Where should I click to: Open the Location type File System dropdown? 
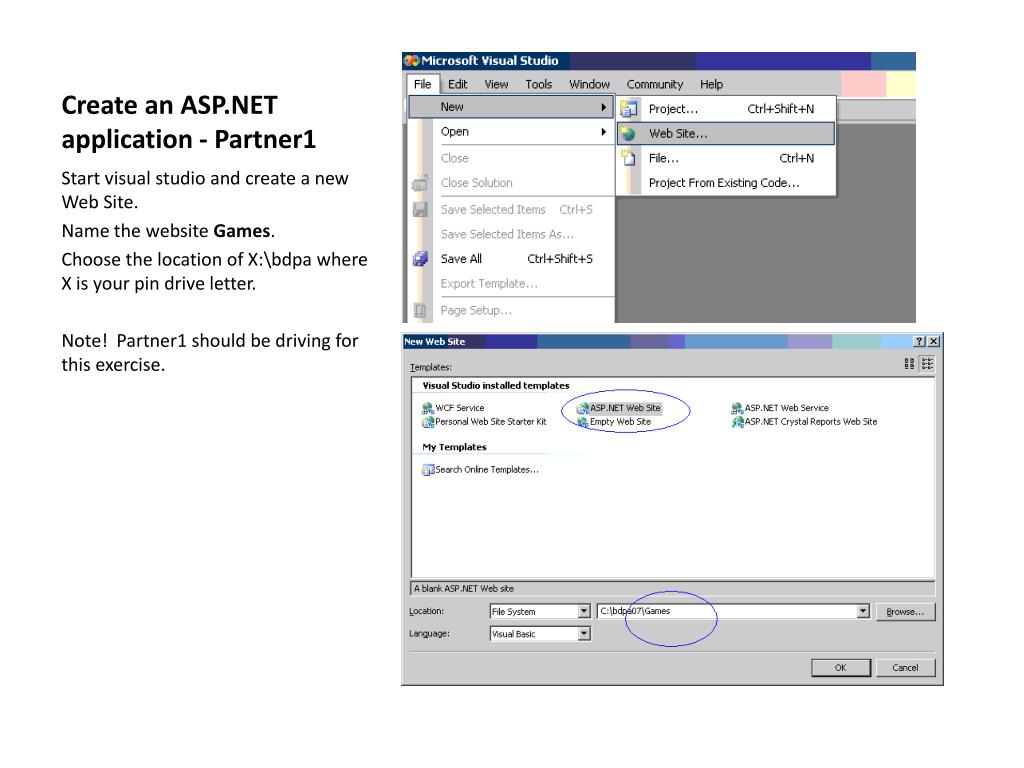584,611
